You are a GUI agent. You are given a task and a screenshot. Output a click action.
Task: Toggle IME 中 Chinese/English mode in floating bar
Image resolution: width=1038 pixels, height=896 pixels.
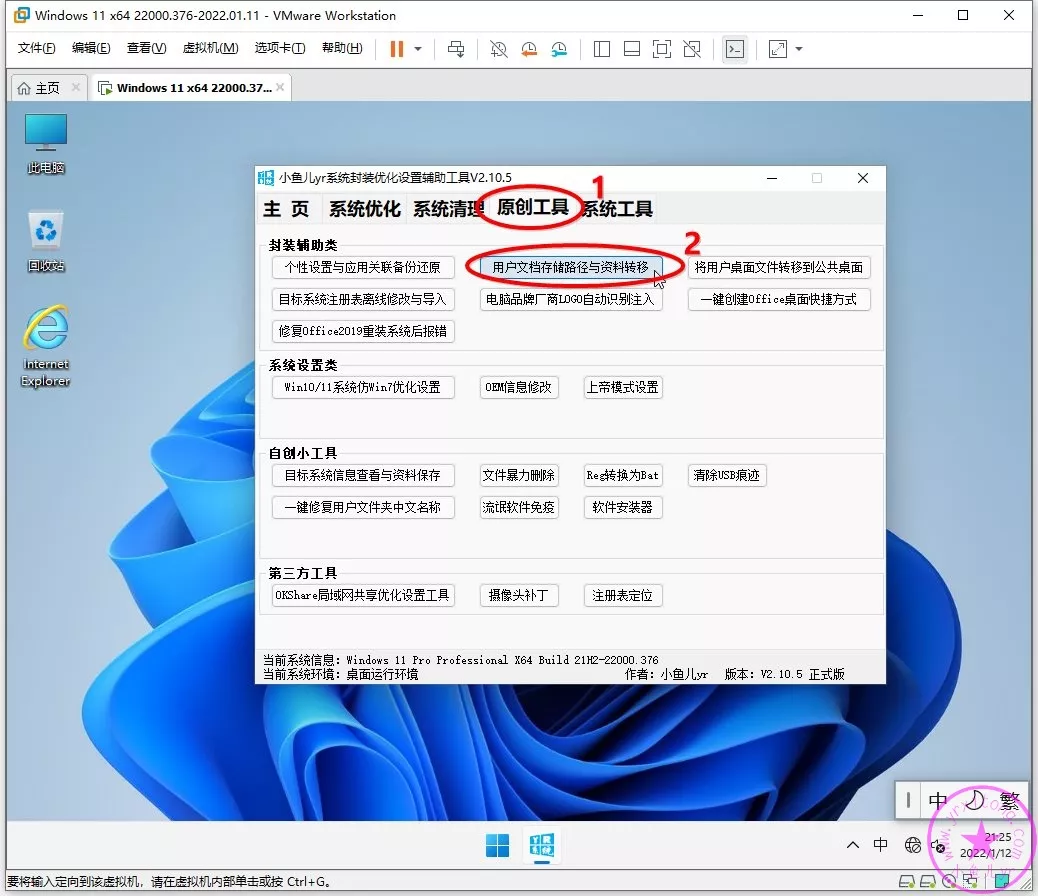(937, 800)
